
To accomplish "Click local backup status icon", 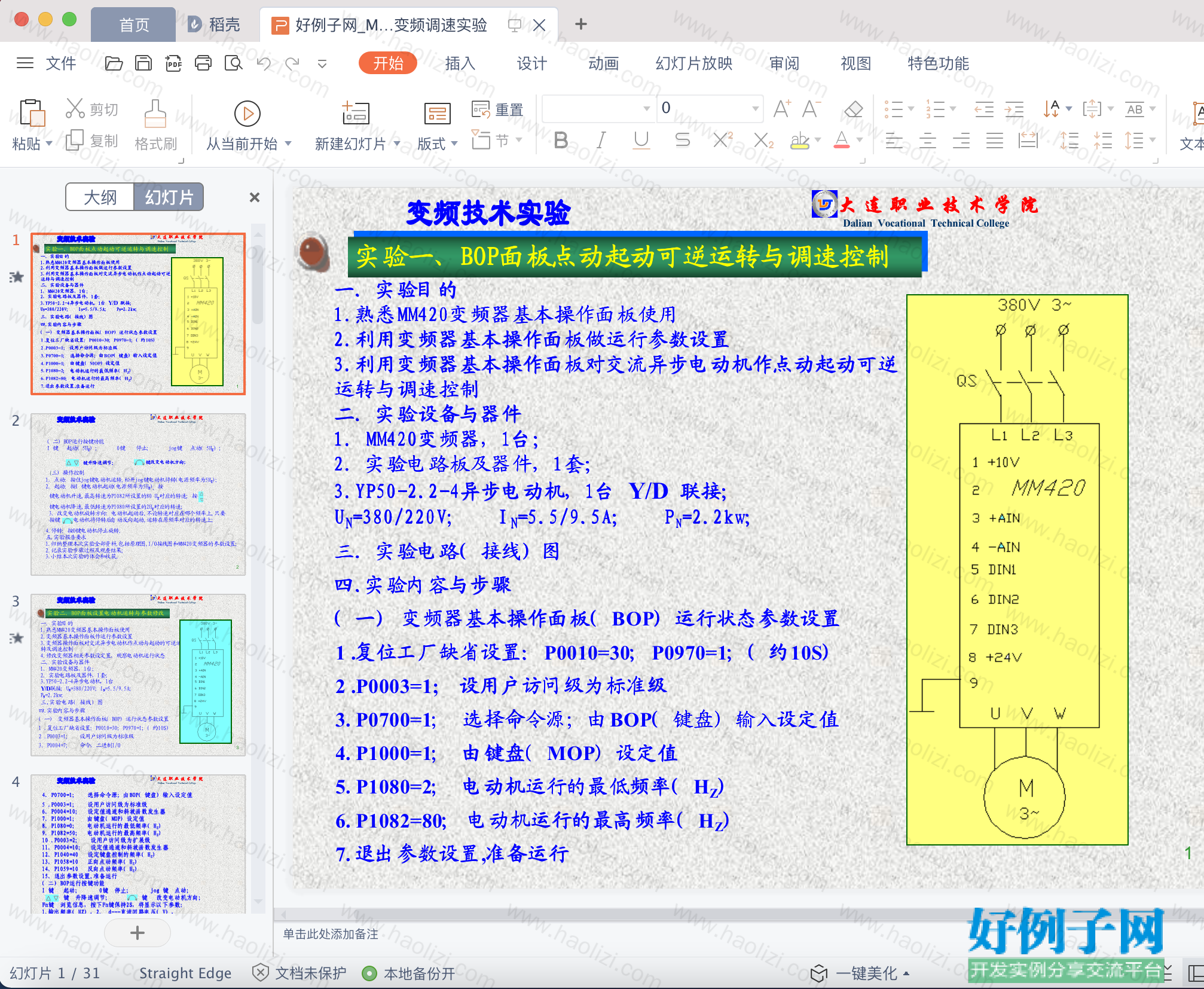I will click(369, 973).
